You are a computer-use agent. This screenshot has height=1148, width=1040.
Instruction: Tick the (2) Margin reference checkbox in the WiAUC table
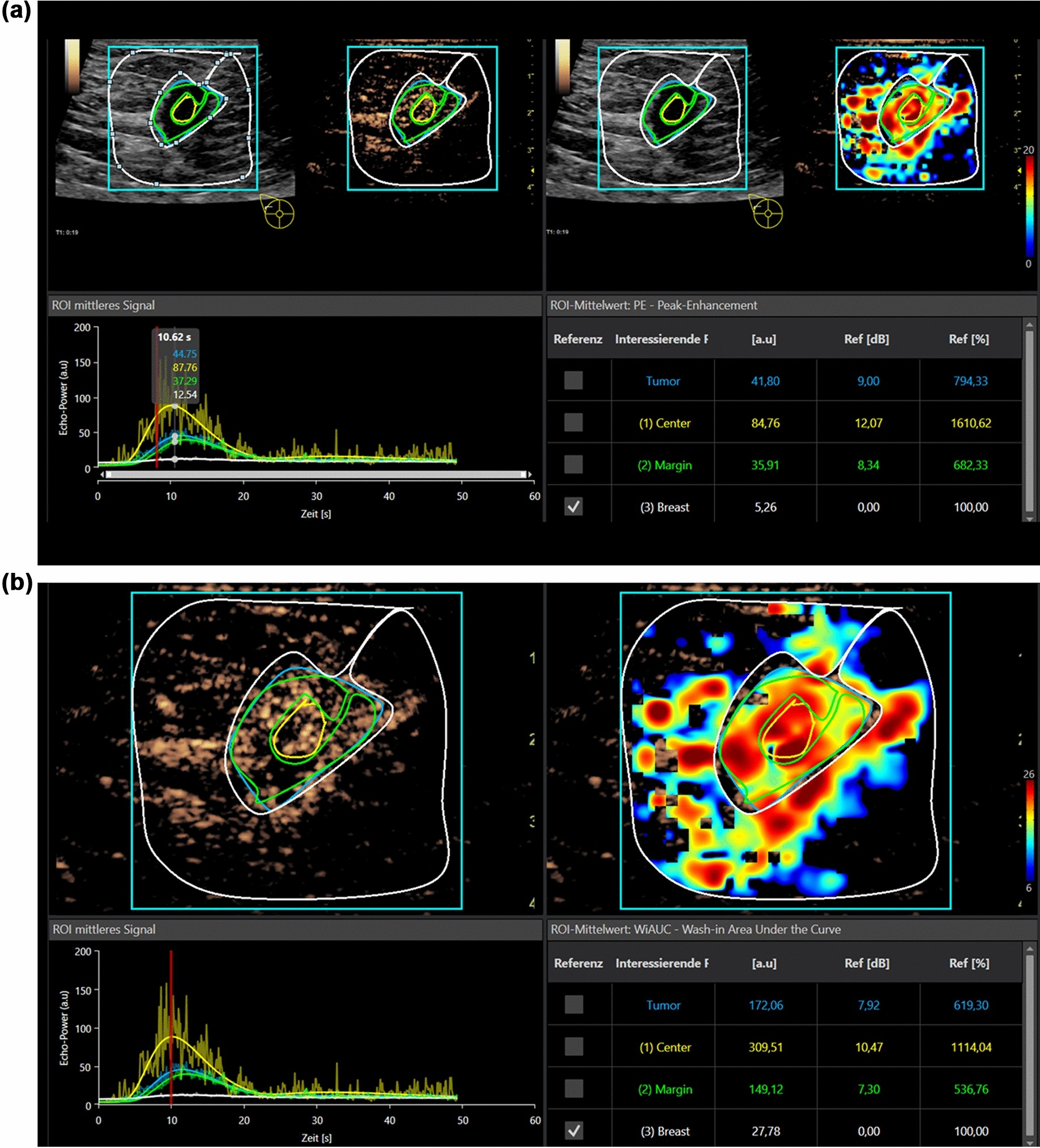click(x=574, y=1089)
